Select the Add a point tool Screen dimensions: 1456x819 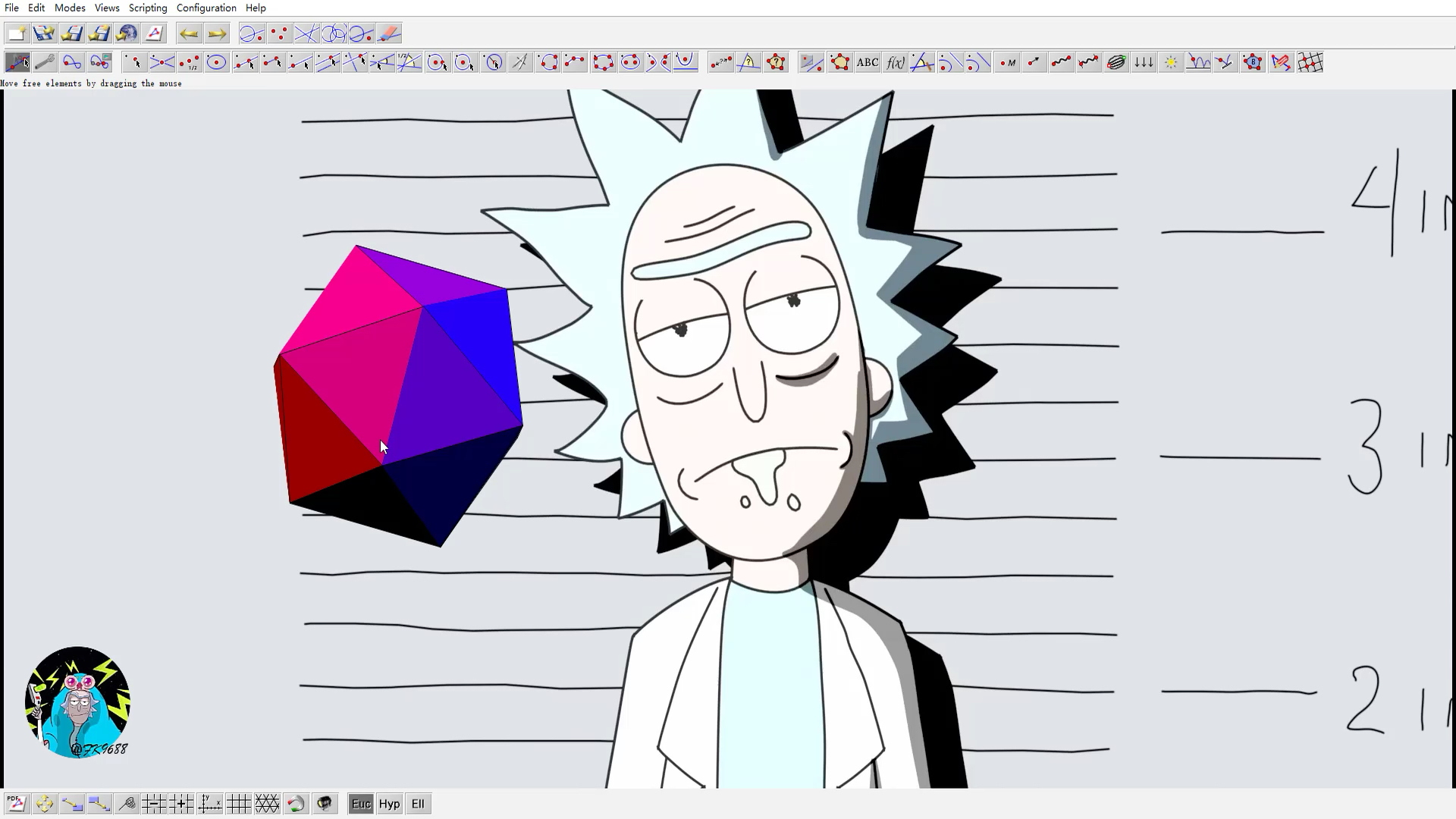tap(135, 62)
